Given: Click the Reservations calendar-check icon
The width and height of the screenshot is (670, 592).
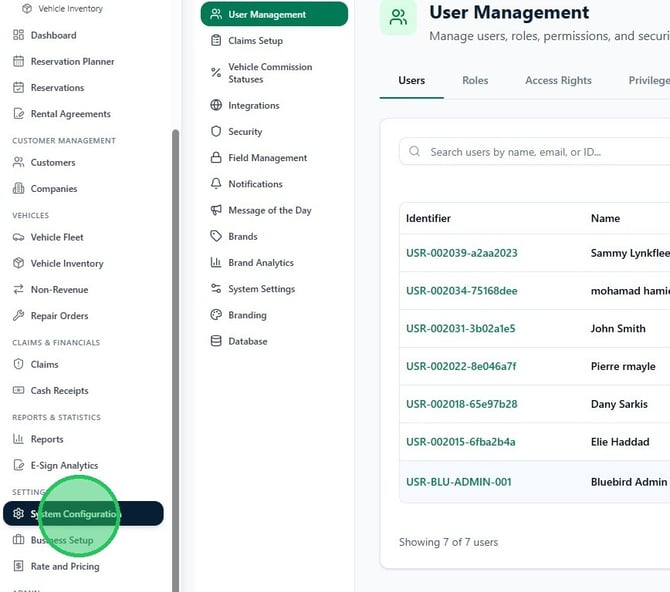Looking at the screenshot, I should [x=18, y=87].
